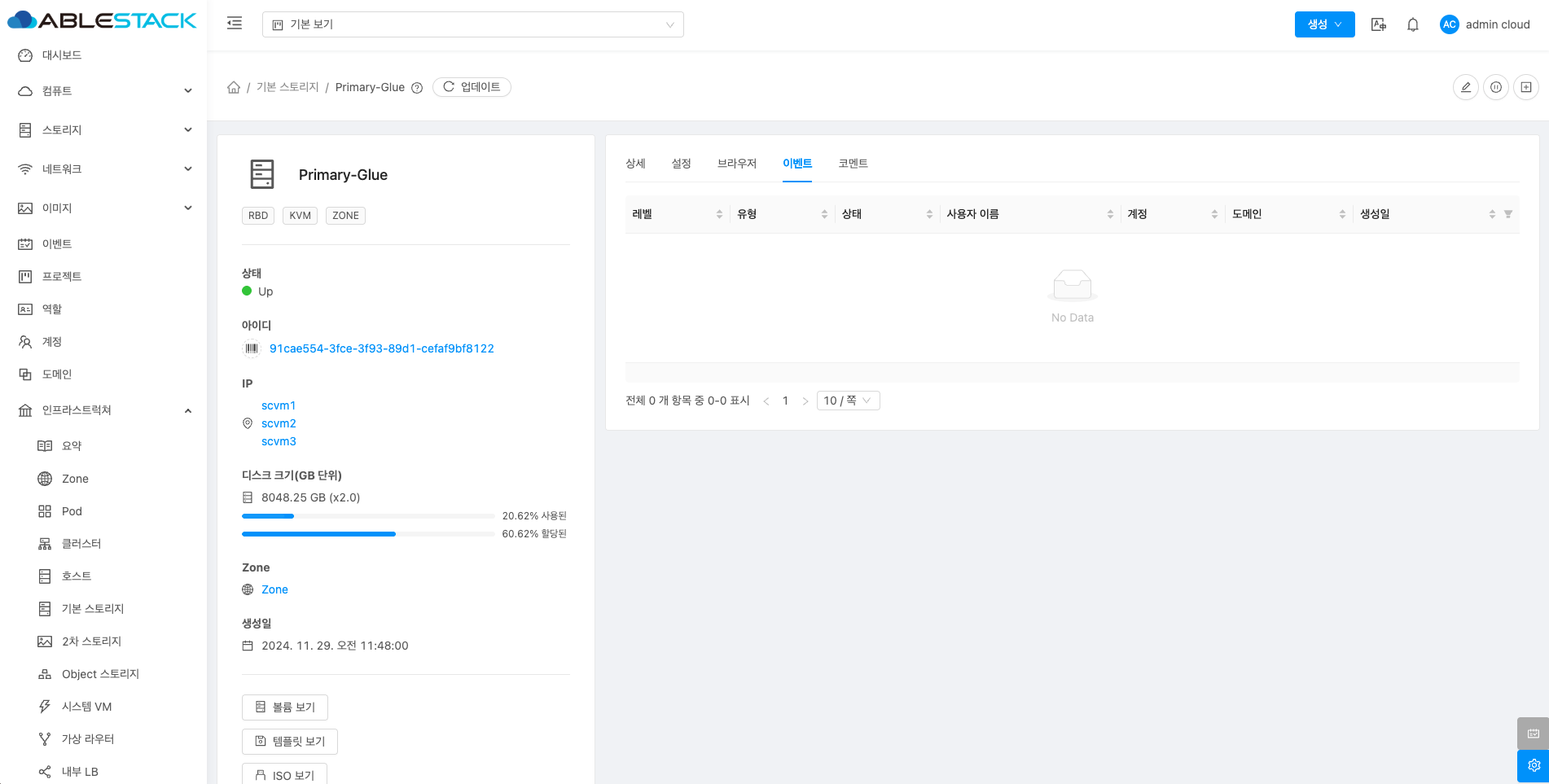Open the scvm2 IP link
Viewport: 1549px width, 784px height.
click(x=279, y=423)
